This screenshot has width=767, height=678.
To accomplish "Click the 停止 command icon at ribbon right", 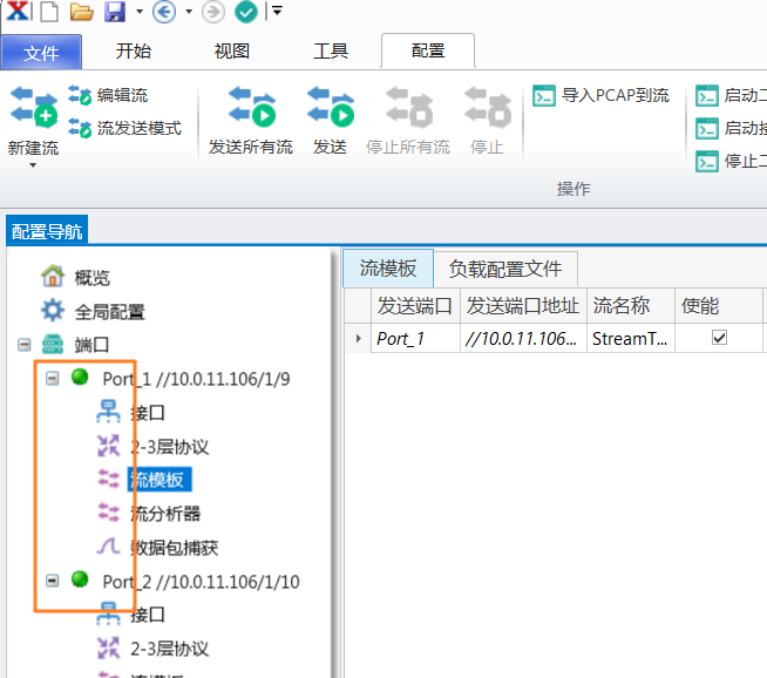I will point(707,161).
